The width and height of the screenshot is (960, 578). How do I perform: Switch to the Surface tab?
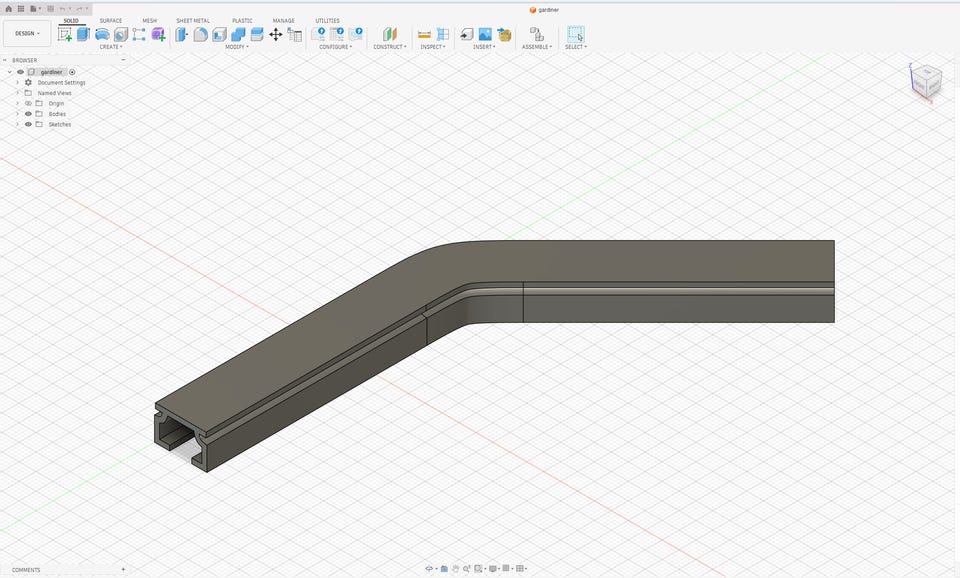pyautogui.click(x=111, y=21)
